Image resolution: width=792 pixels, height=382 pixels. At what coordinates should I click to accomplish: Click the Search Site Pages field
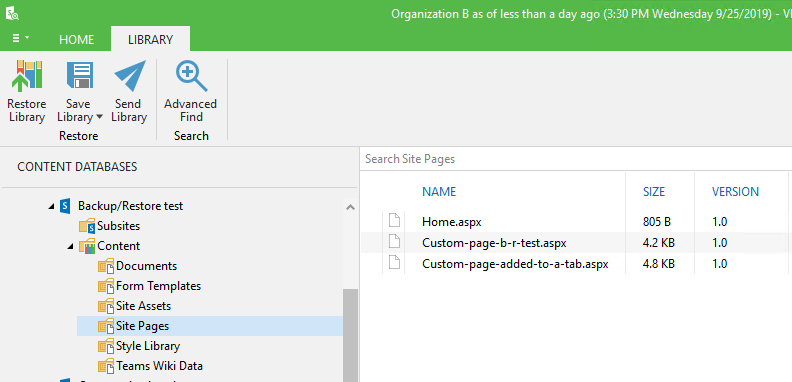pyautogui.click(x=576, y=159)
